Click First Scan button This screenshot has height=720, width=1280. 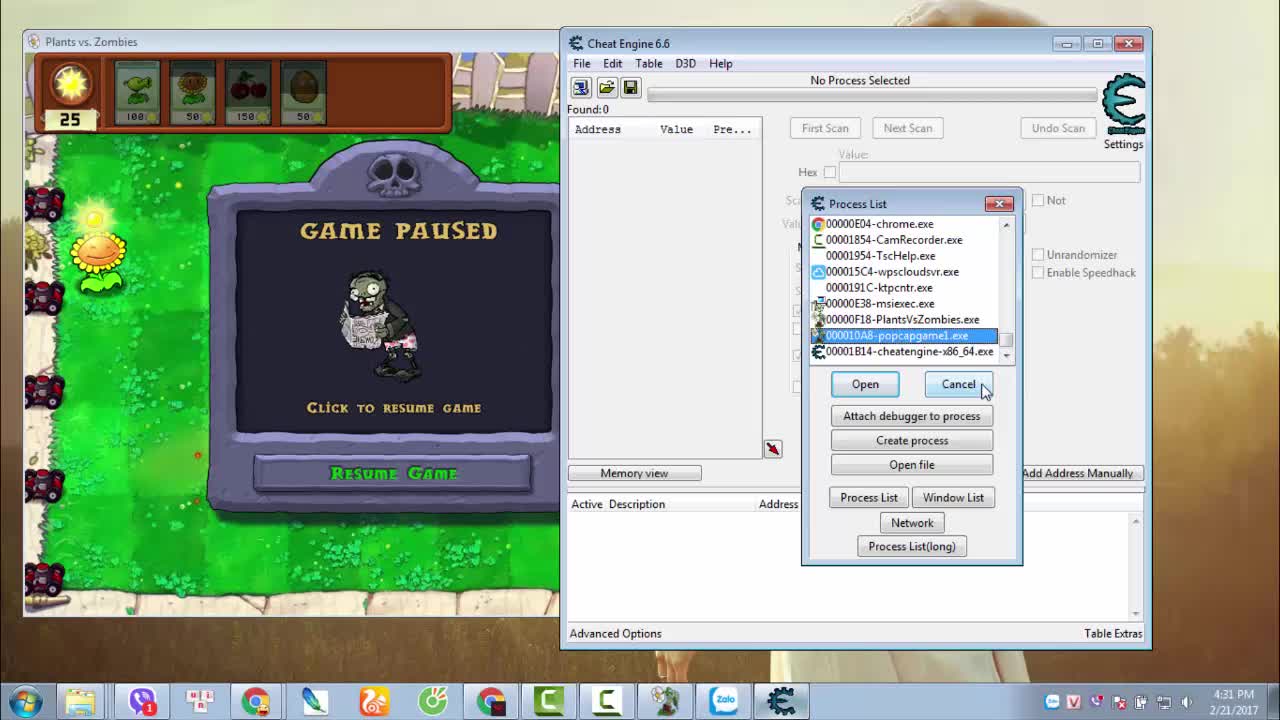[x=825, y=128]
